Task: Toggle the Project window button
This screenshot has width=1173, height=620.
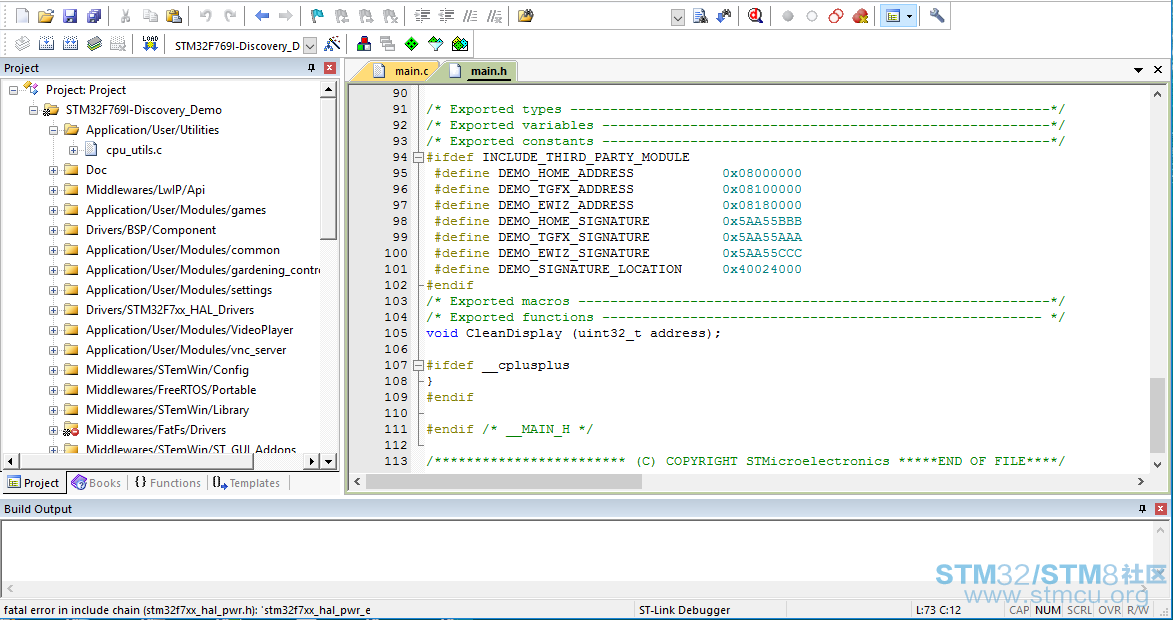Action: pyautogui.click(x=892, y=16)
